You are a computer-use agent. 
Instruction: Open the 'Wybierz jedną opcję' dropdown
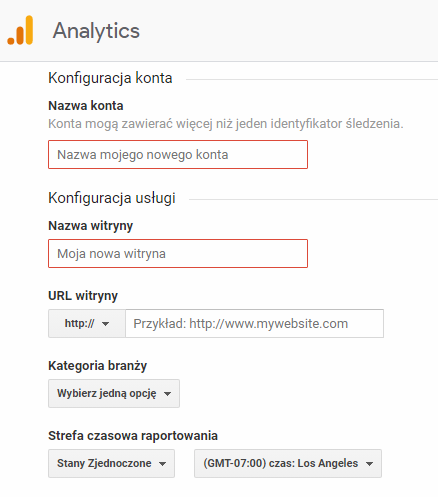pos(114,393)
